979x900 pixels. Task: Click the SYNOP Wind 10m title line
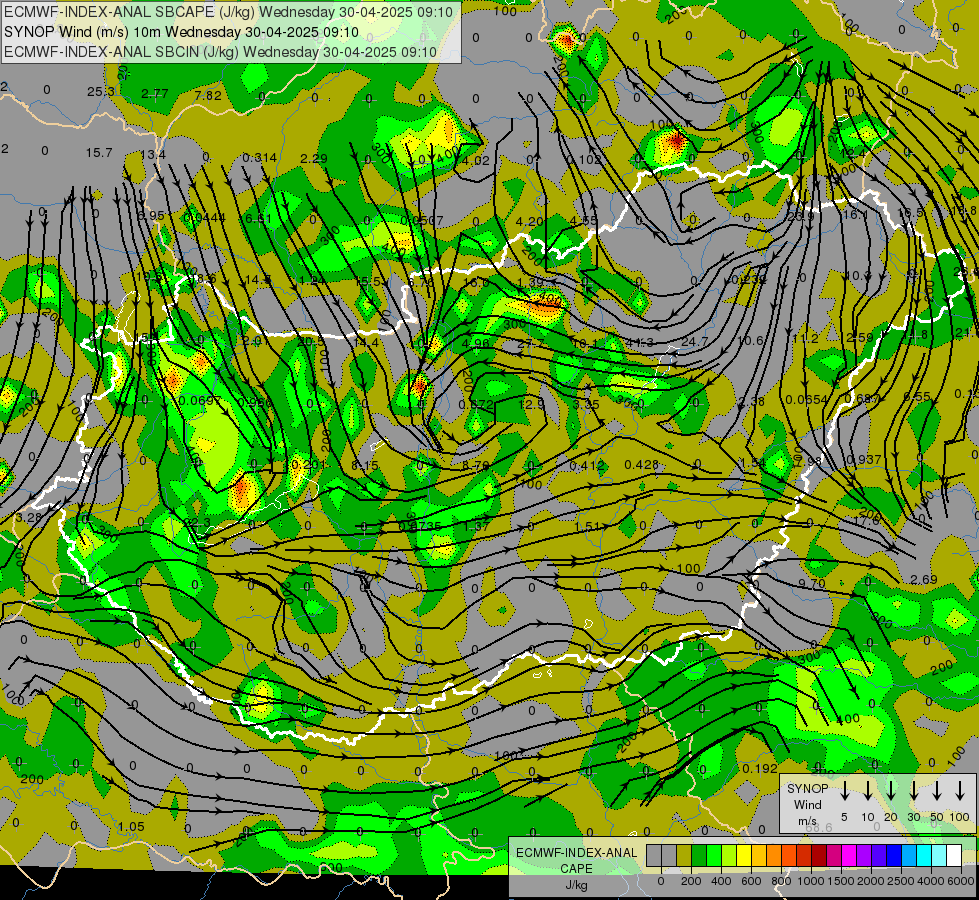point(181,32)
